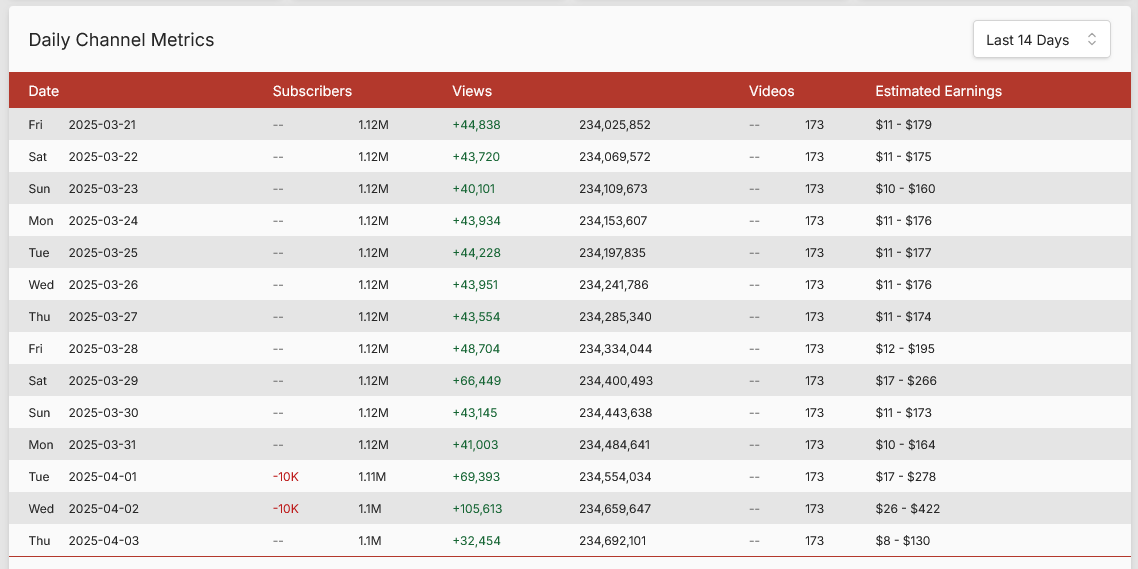Click the 1.11M subscriber count

click(x=373, y=477)
